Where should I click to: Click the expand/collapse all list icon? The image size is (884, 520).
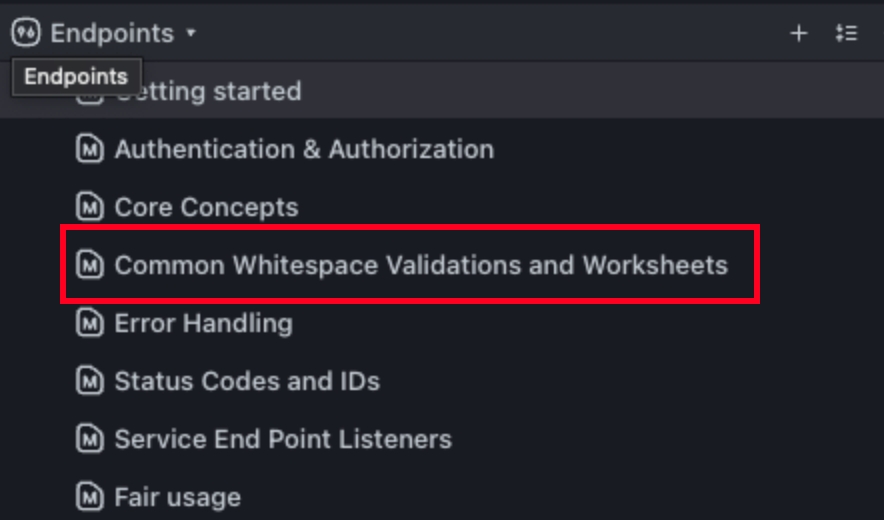click(x=846, y=33)
